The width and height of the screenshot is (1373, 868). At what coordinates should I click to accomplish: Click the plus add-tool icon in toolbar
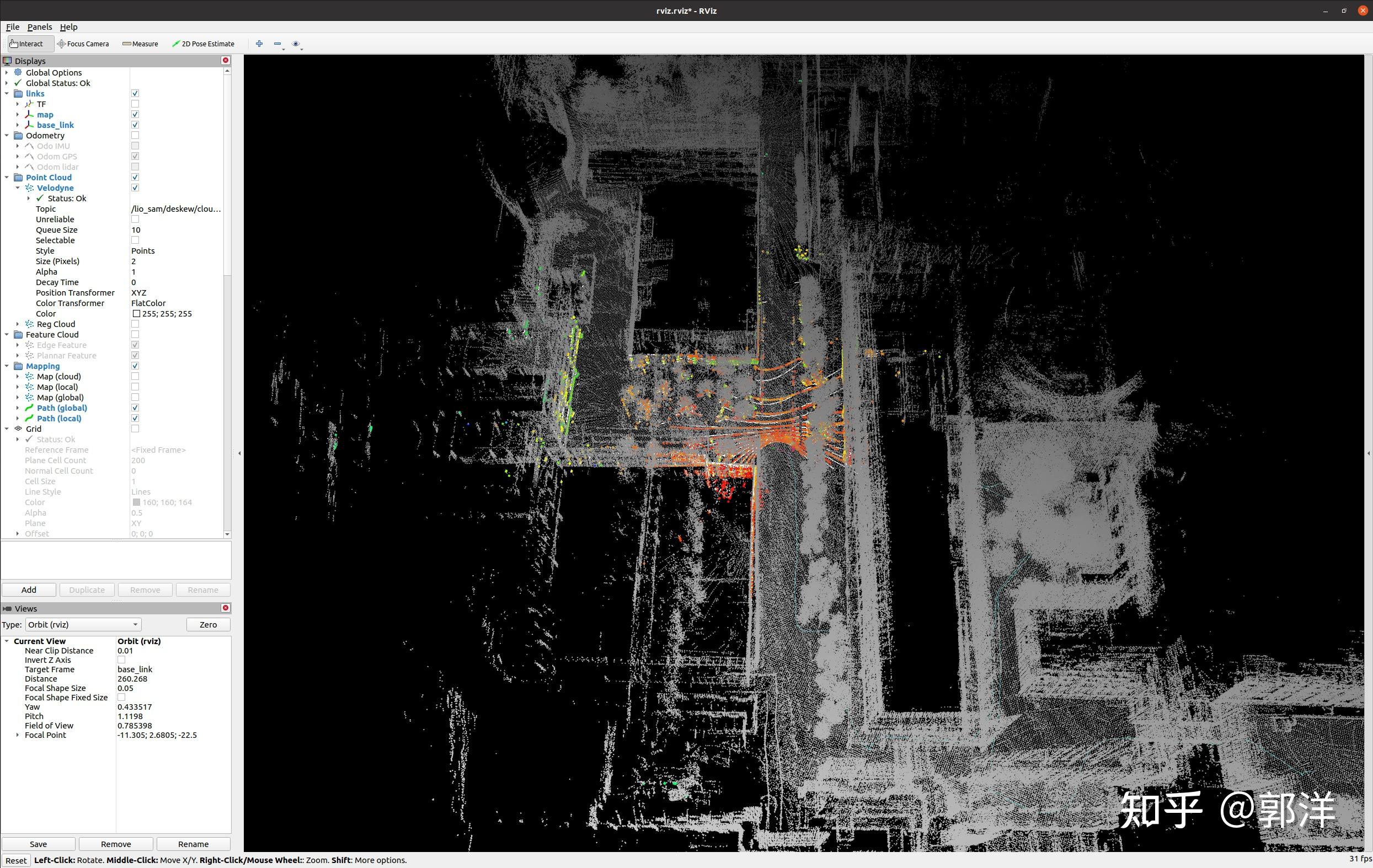pyautogui.click(x=259, y=44)
